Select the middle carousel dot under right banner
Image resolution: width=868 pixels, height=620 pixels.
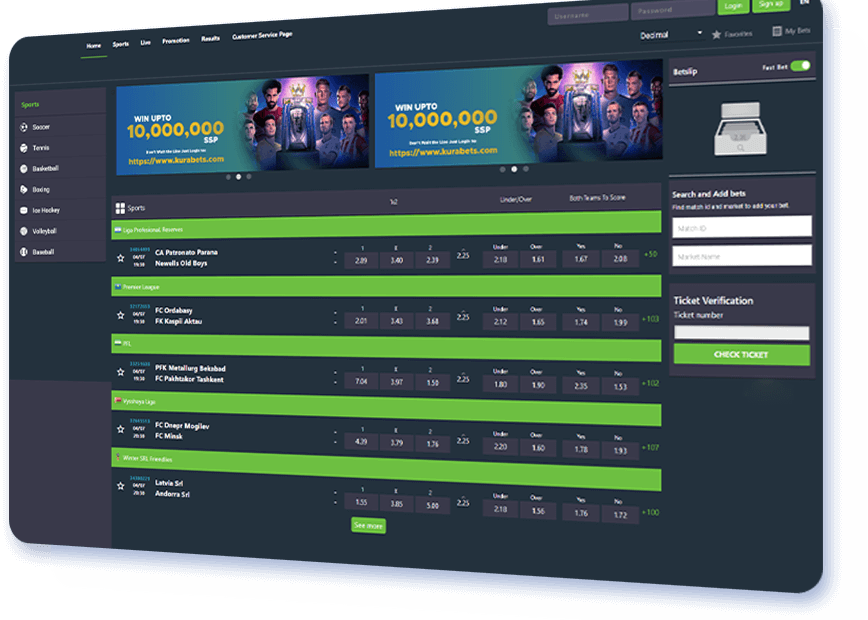coord(514,169)
